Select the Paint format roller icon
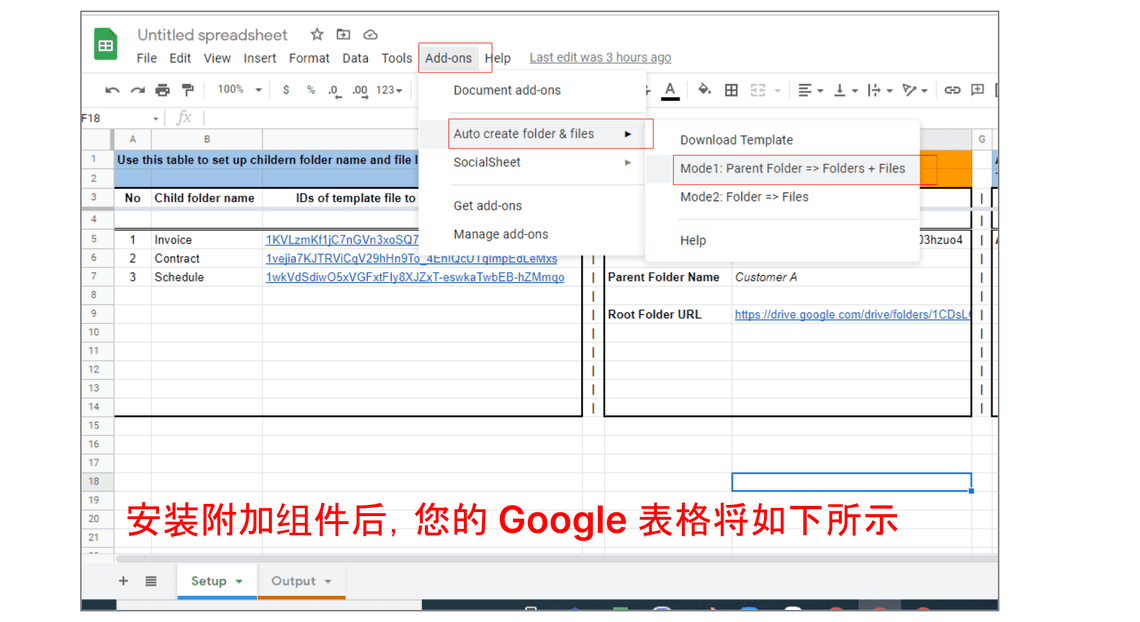This screenshot has width=1140, height=622. (187, 90)
